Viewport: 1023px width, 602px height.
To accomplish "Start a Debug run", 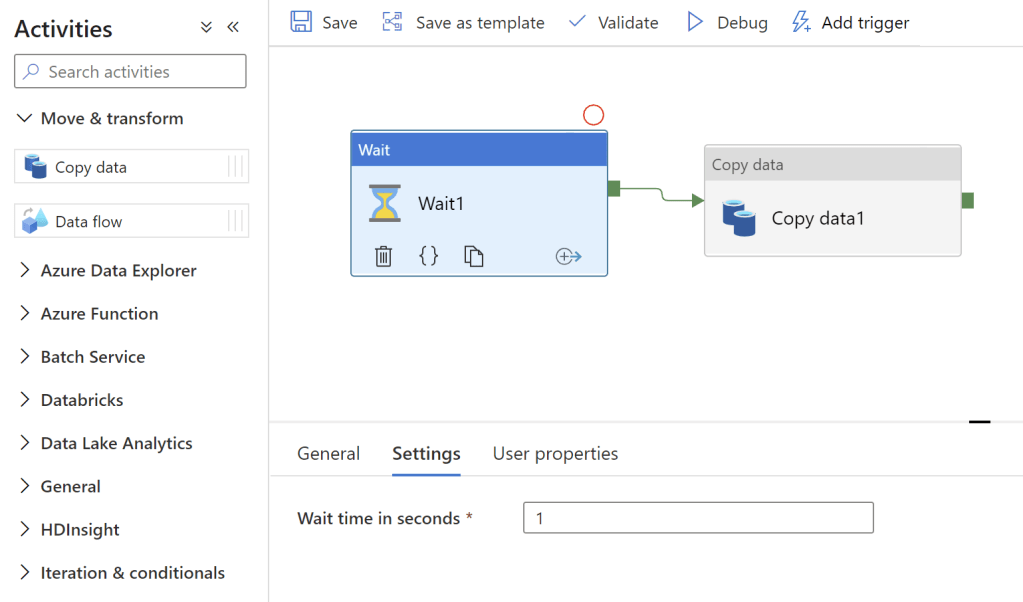I will click(x=727, y=22).
